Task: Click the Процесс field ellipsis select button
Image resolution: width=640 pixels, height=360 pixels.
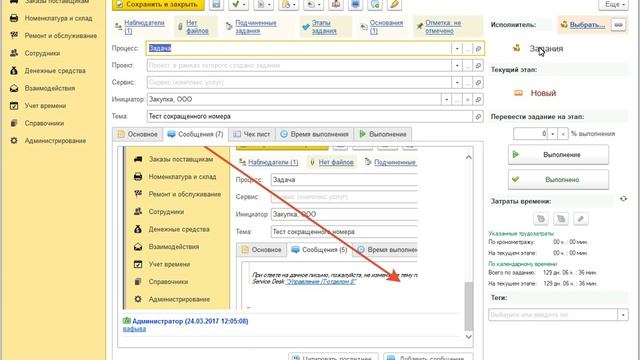Action: [467, 49]
